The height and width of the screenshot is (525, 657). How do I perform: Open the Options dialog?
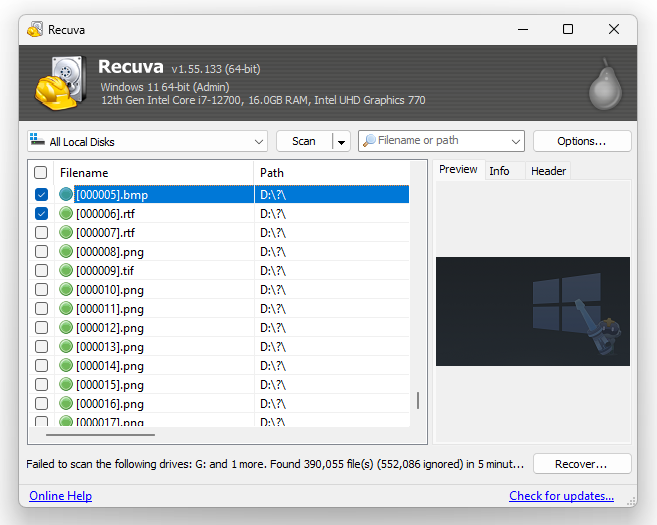[x=582, y=141]
